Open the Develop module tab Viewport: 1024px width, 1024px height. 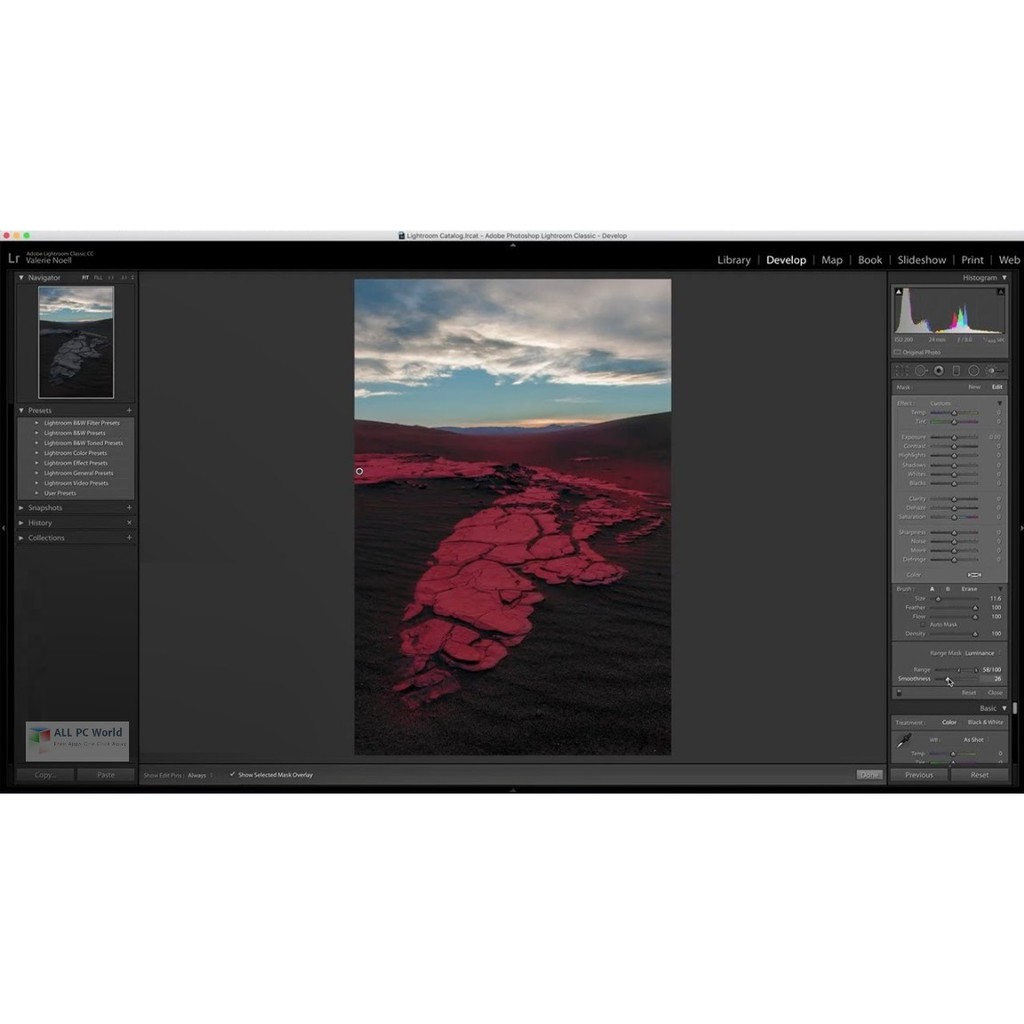(x=786, y=260)
